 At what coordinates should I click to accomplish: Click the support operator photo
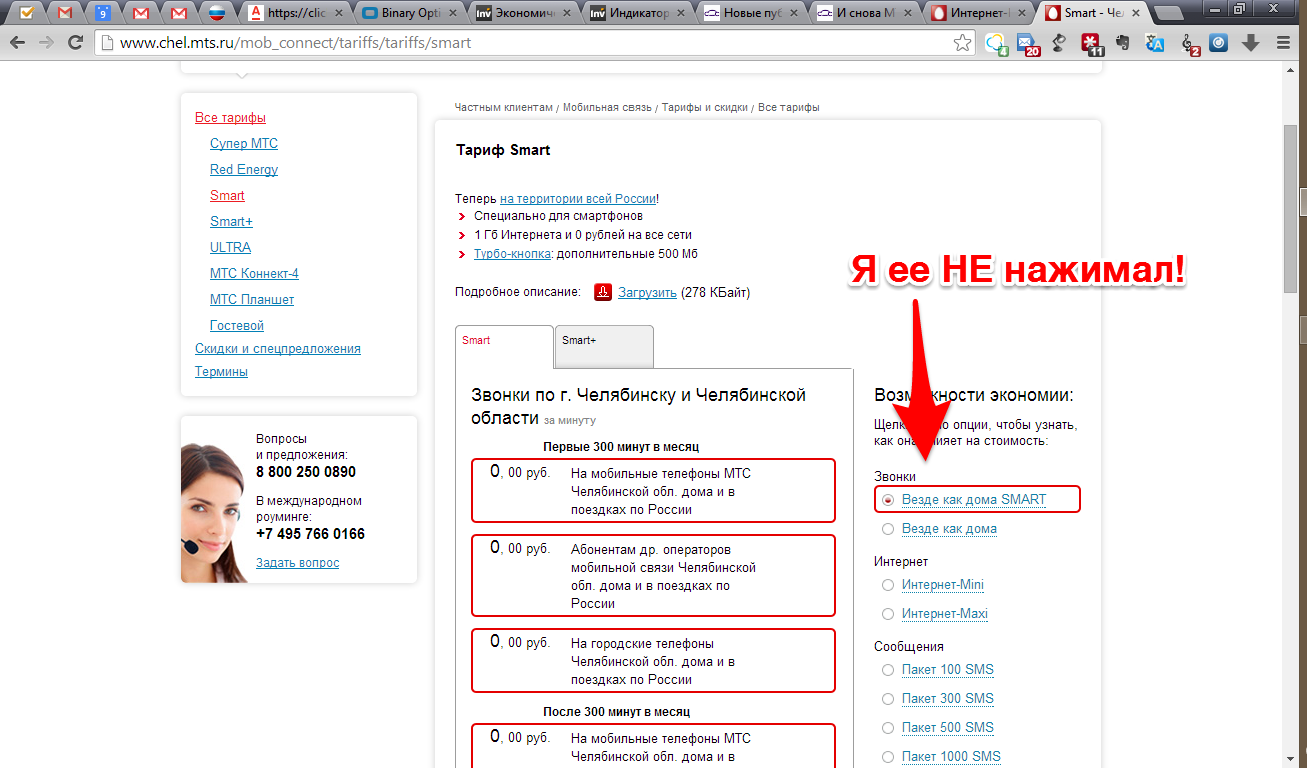(x=214, y=510)
